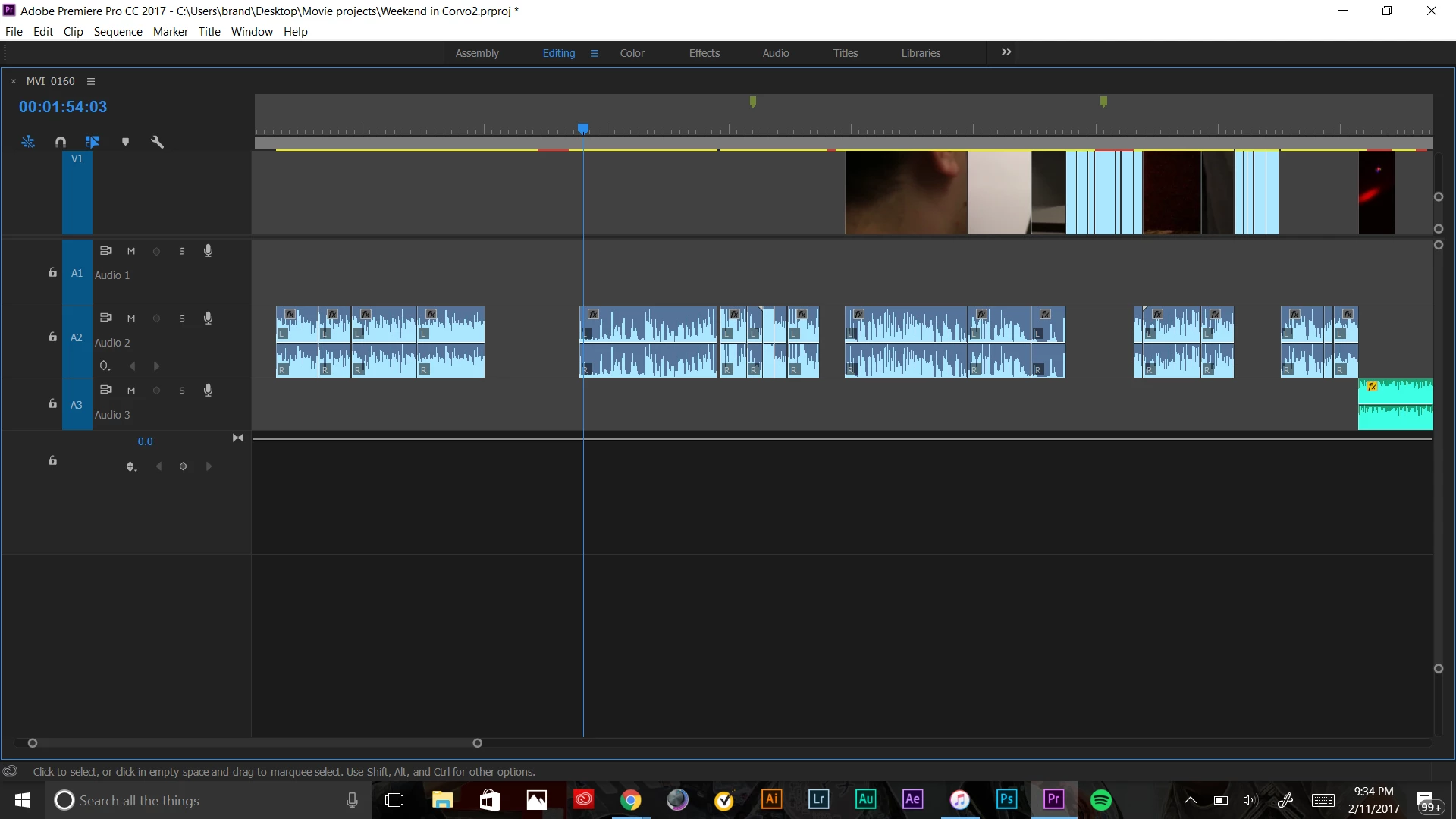
Task: Click the fx badge on green Audio 3 clip
Action: (1372, 387)
